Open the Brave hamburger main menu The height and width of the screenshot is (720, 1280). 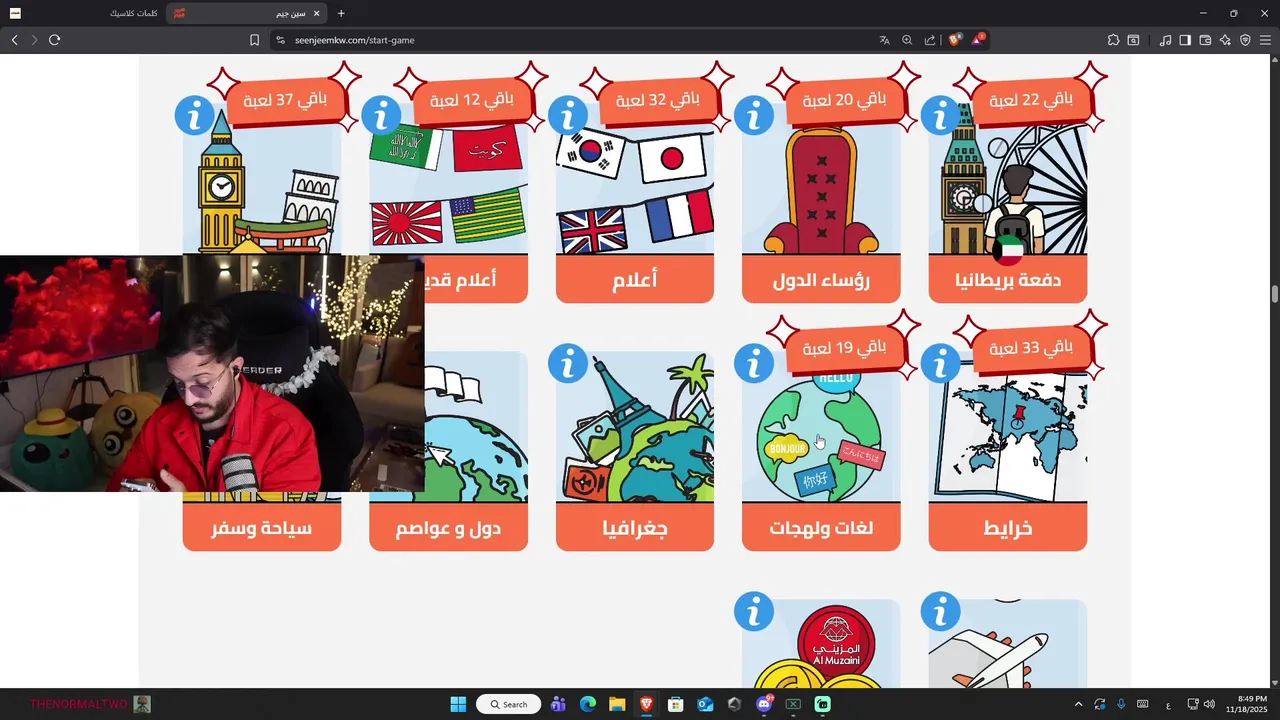pyautogui.click(x=1265, y=40)
